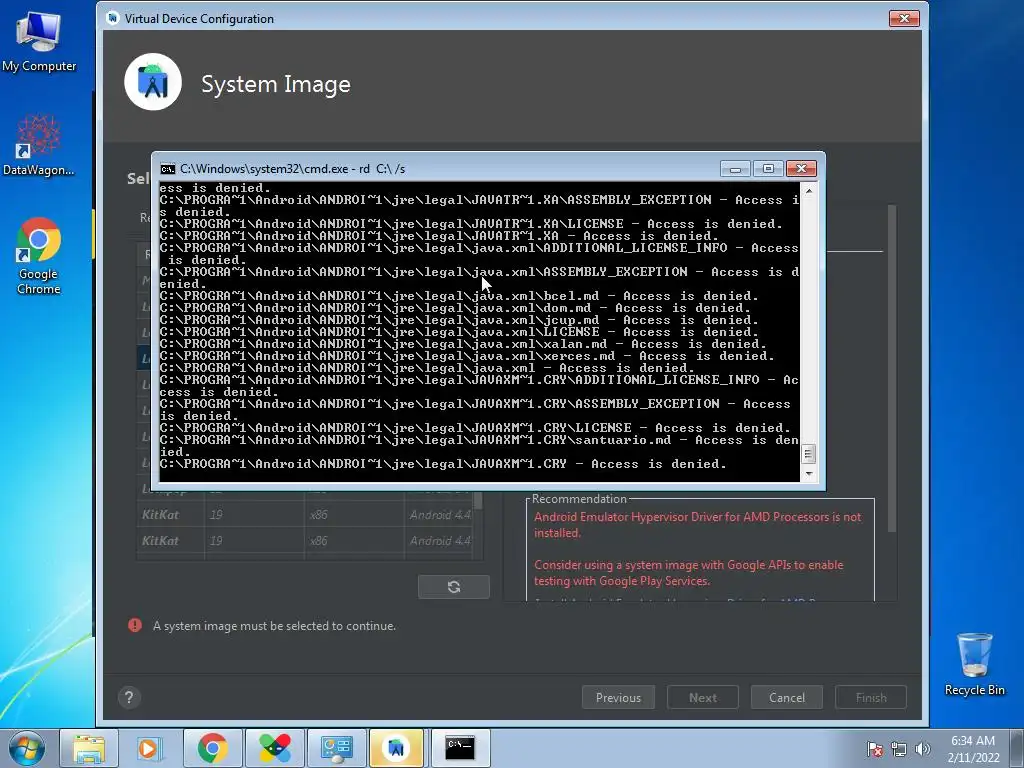The image size is (1024, 768).
Task: Click the Google Play Services recommendation text
Action: 688,573
